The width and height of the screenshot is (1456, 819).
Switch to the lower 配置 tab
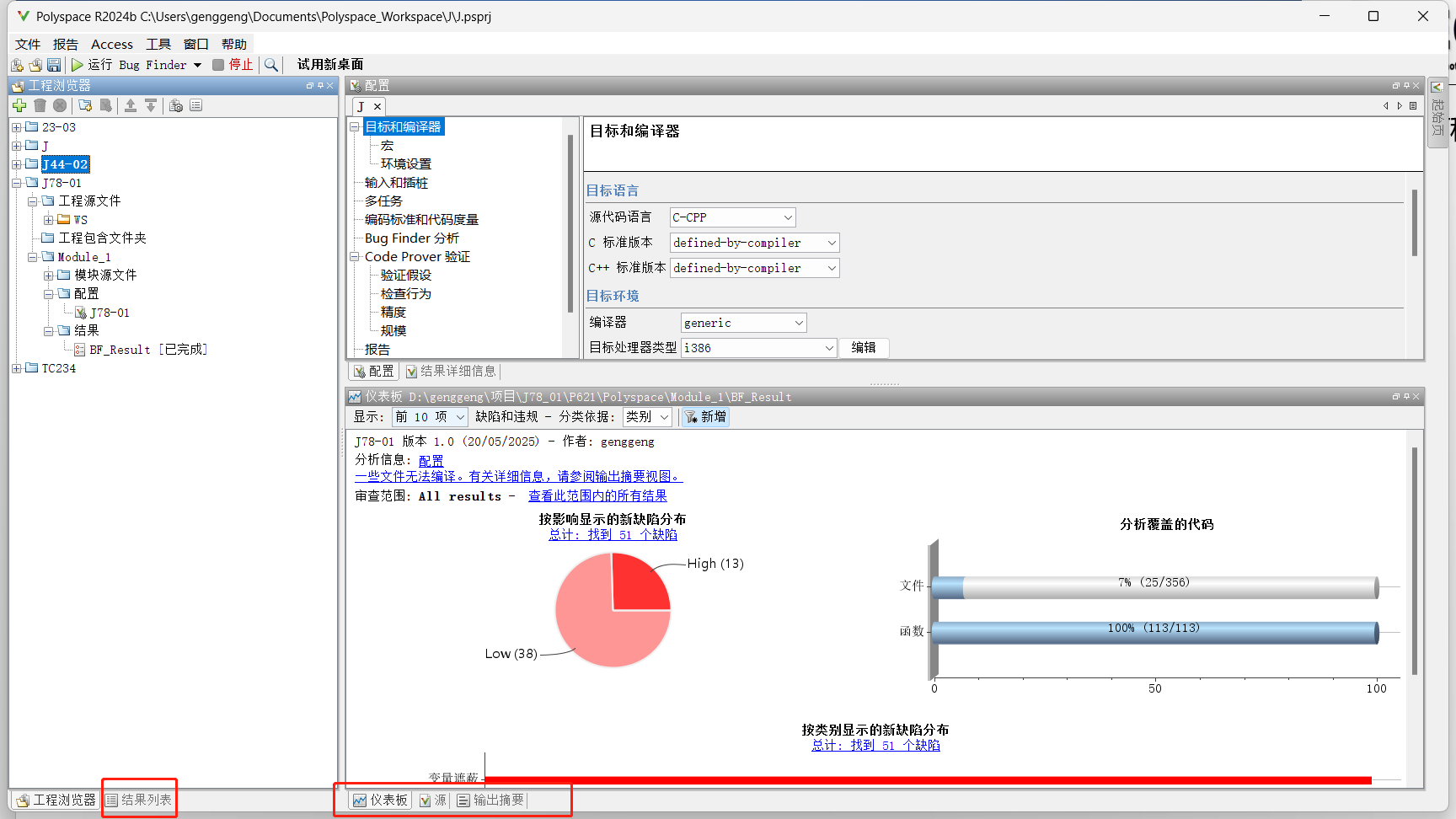374,372
